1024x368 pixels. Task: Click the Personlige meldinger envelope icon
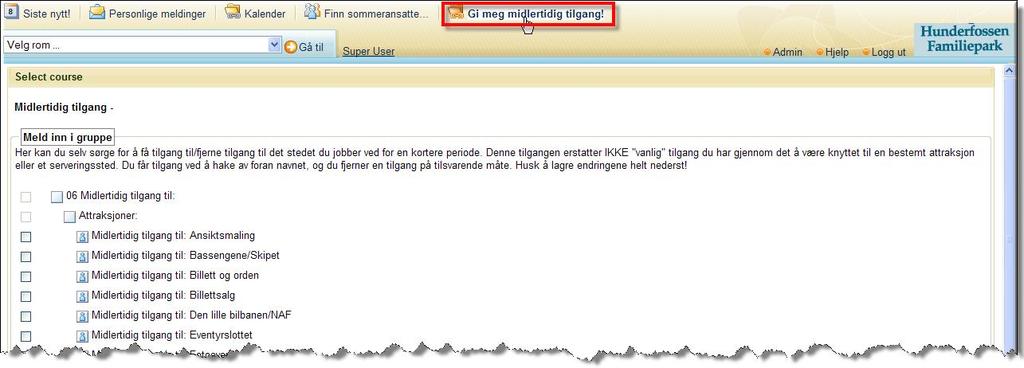tap(97, 12)
